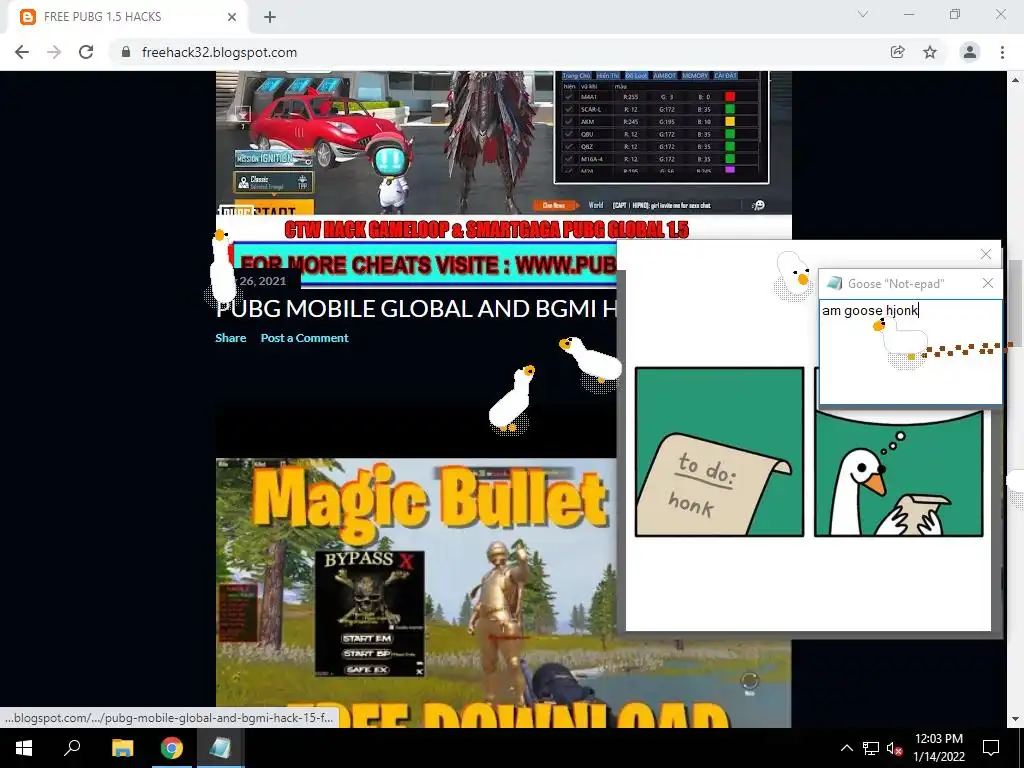Click in the Not-epad text area
Image resolution: width=1024 pixels, height=768 pixels.
(910, 353)
